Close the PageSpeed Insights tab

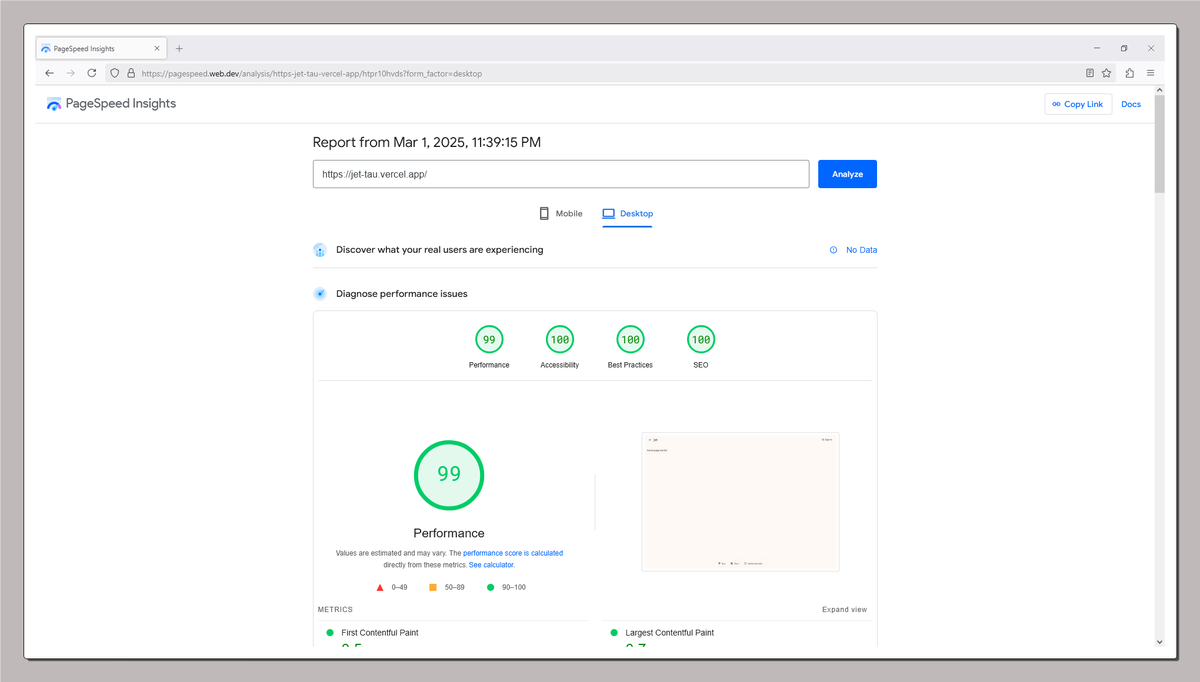(158, 48)
